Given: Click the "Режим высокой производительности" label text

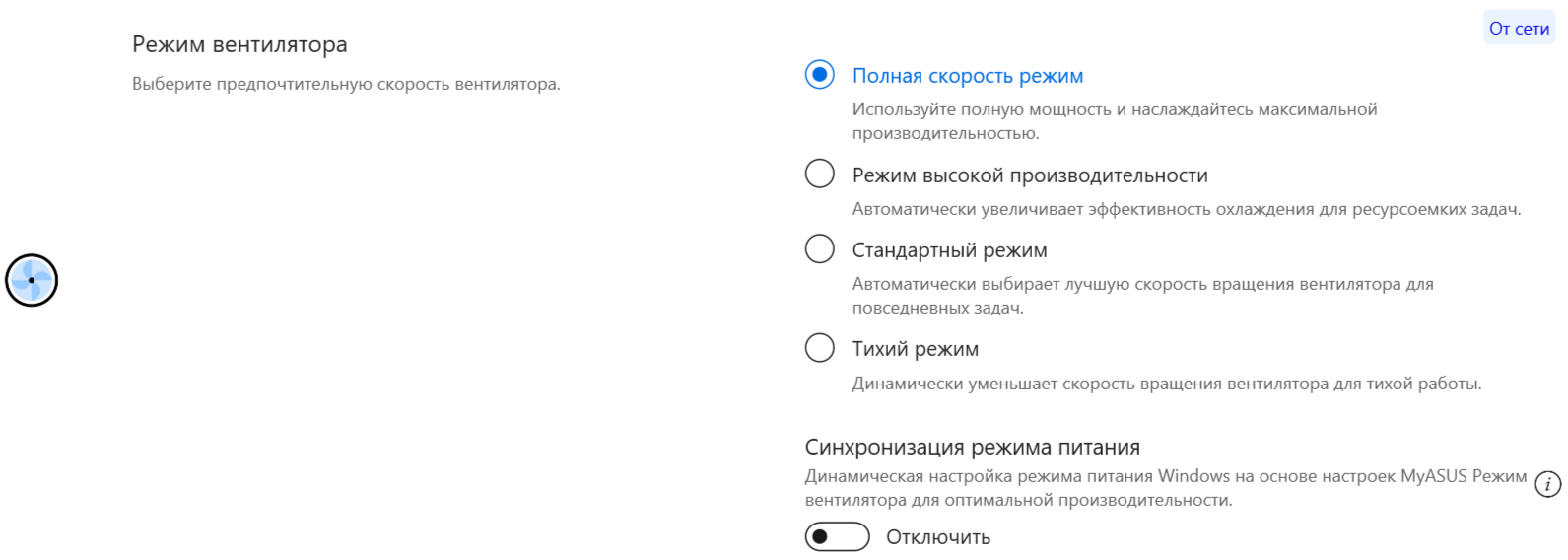Looking at the screenshot, I should (1029, 175).
